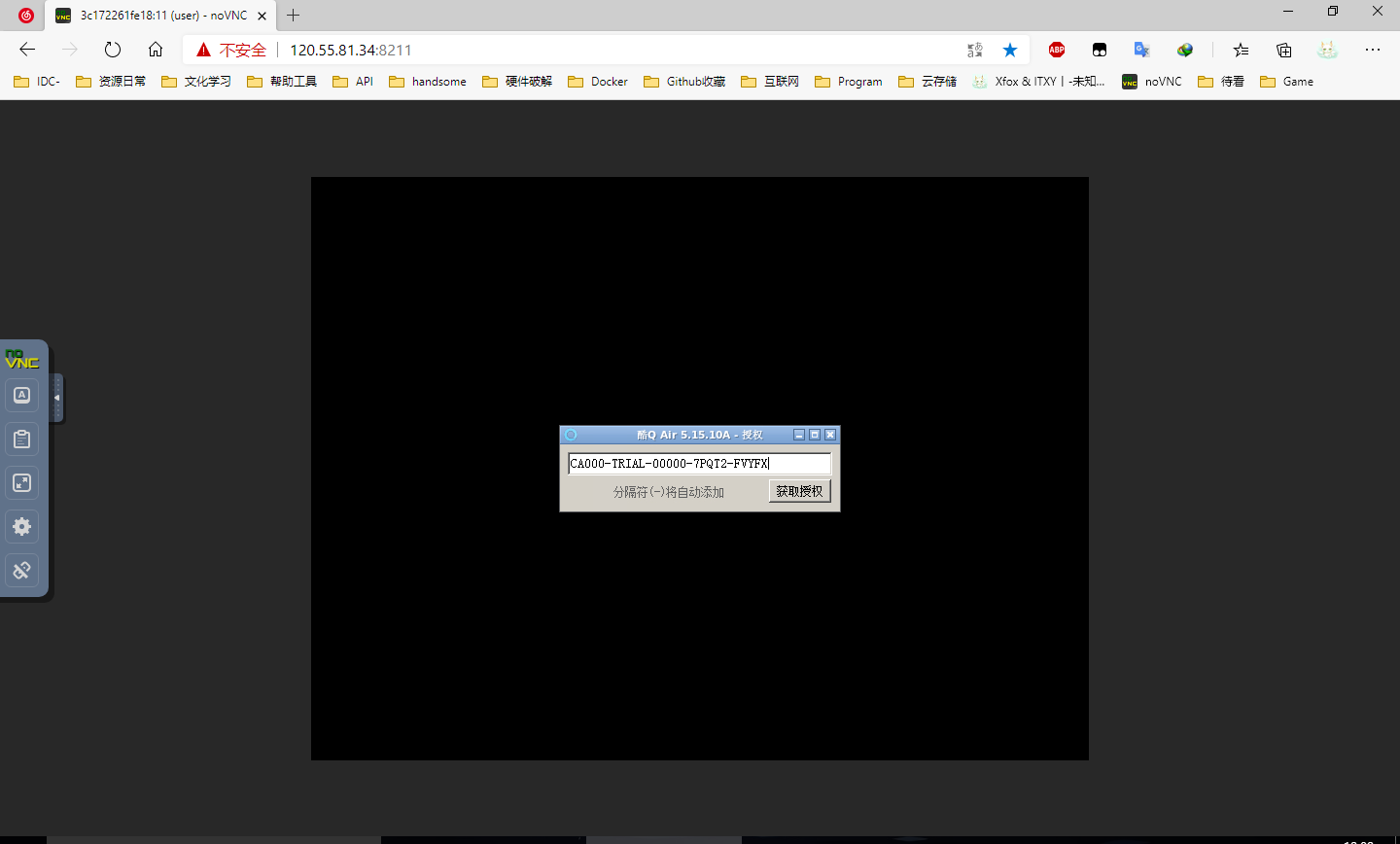Open the 互联网 bookmarks folder
Image resolution: width=1400 pixels, height=844 pixels.
(x=770, y=82)
